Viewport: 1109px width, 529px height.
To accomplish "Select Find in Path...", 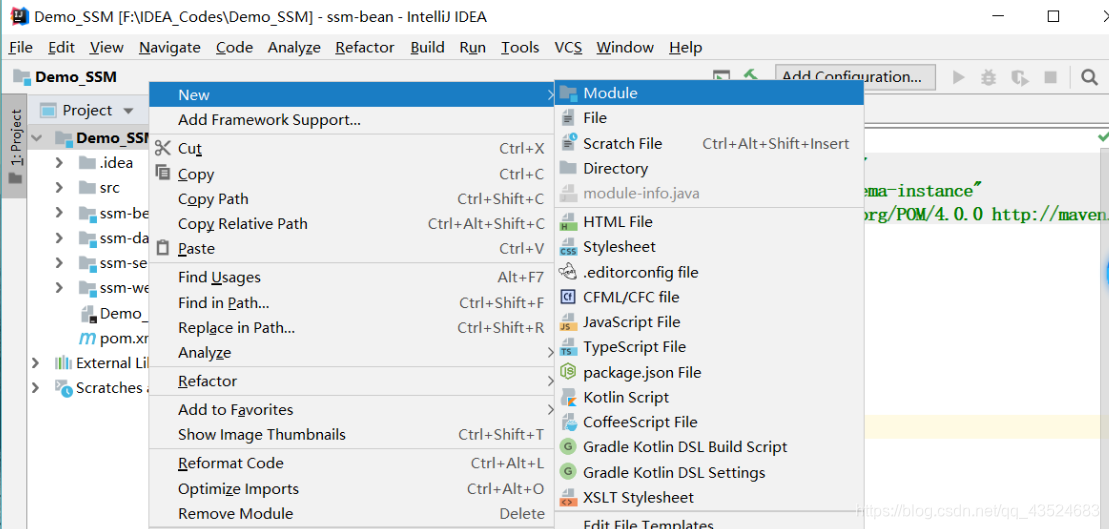I will [352, 303].
